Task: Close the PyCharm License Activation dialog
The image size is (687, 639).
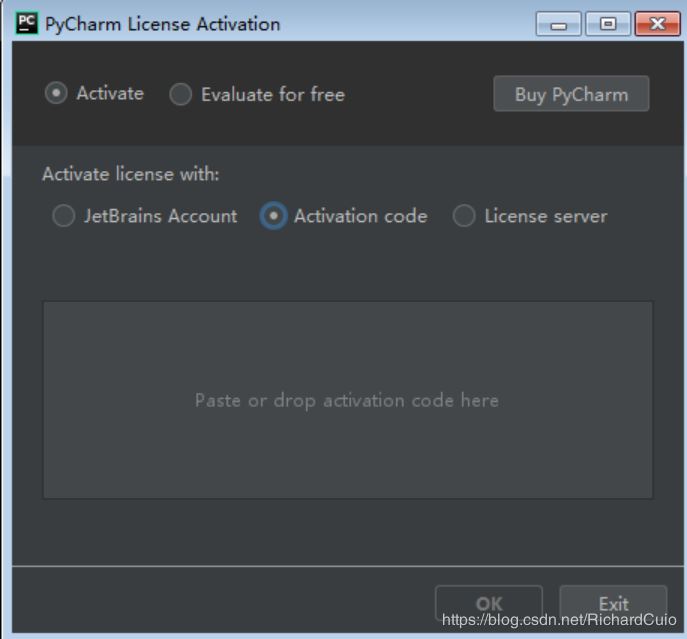Action: click(x=657, y=24)
